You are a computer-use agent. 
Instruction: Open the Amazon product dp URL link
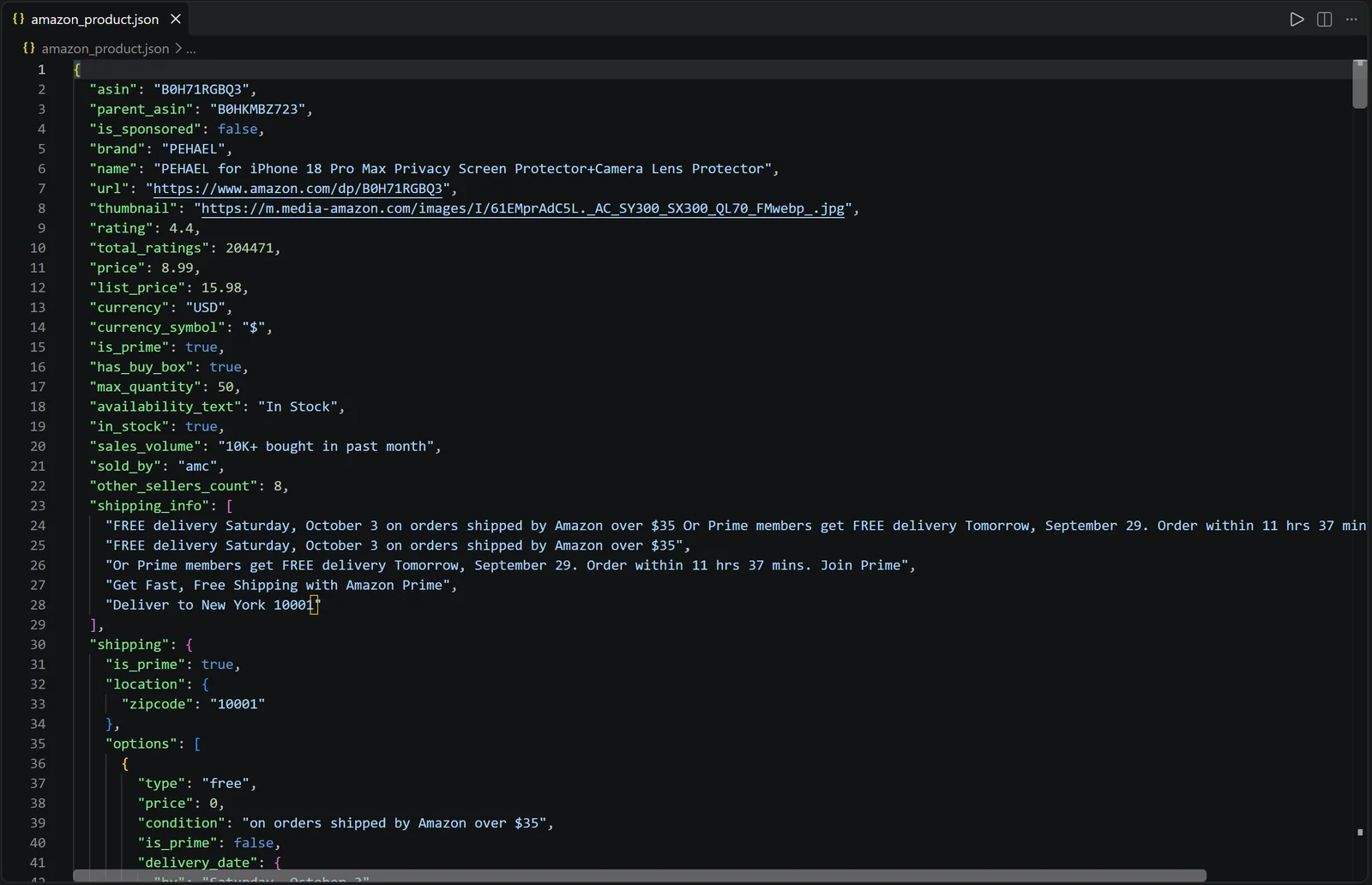298,189
